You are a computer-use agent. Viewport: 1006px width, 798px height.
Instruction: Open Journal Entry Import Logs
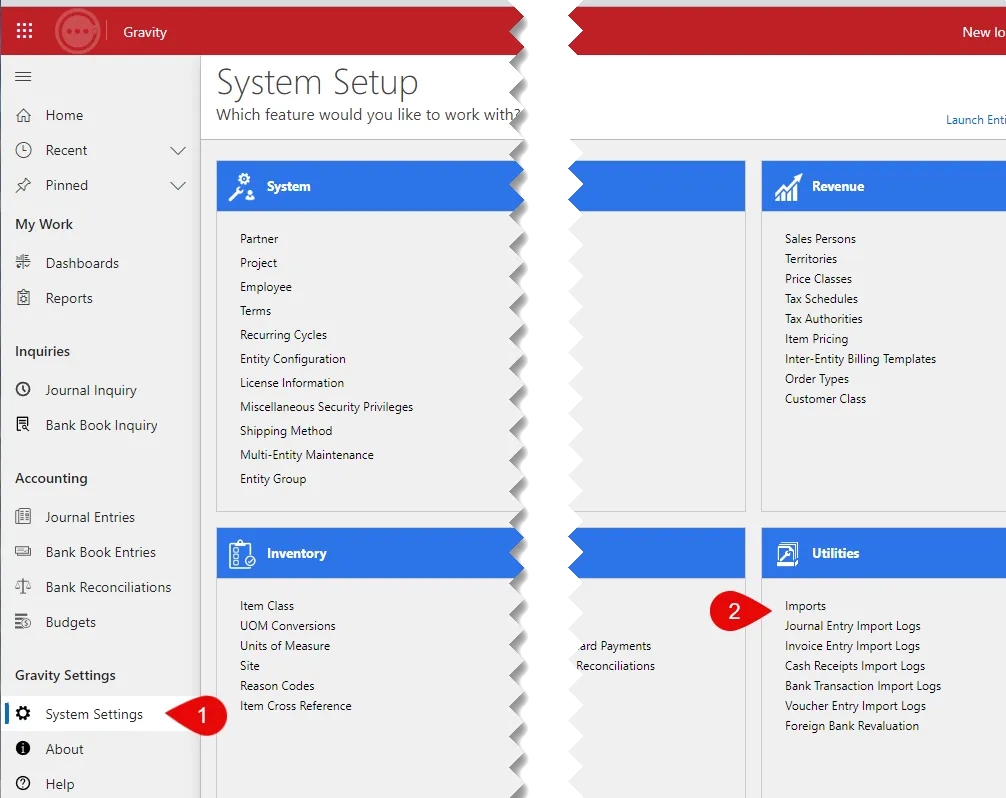tap(853, 626)
